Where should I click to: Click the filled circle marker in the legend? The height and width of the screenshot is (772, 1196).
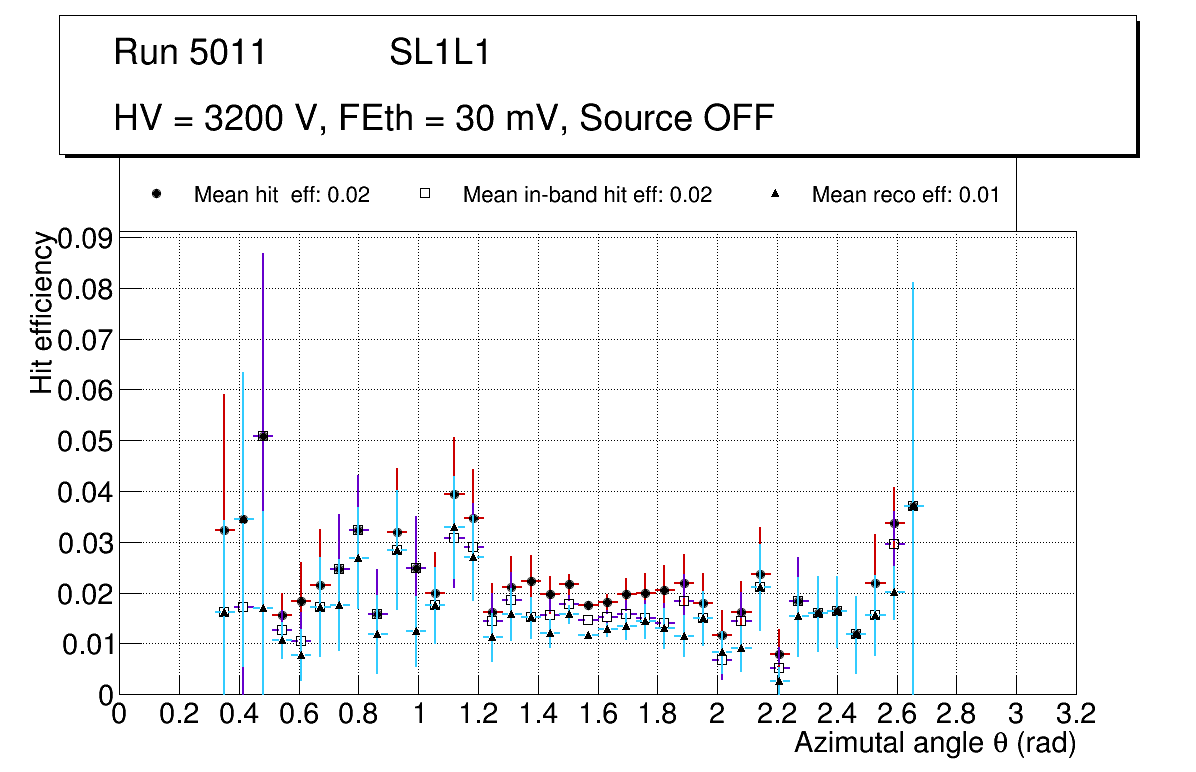click(x=157, y=194)
